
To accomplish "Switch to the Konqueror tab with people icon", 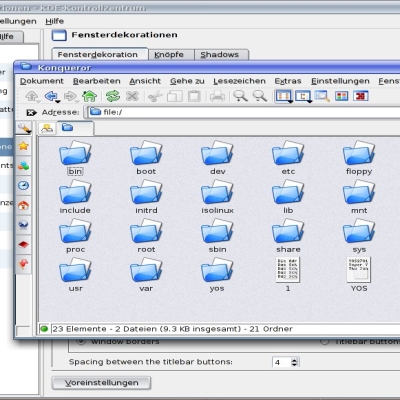I will (x=47, y=128).
